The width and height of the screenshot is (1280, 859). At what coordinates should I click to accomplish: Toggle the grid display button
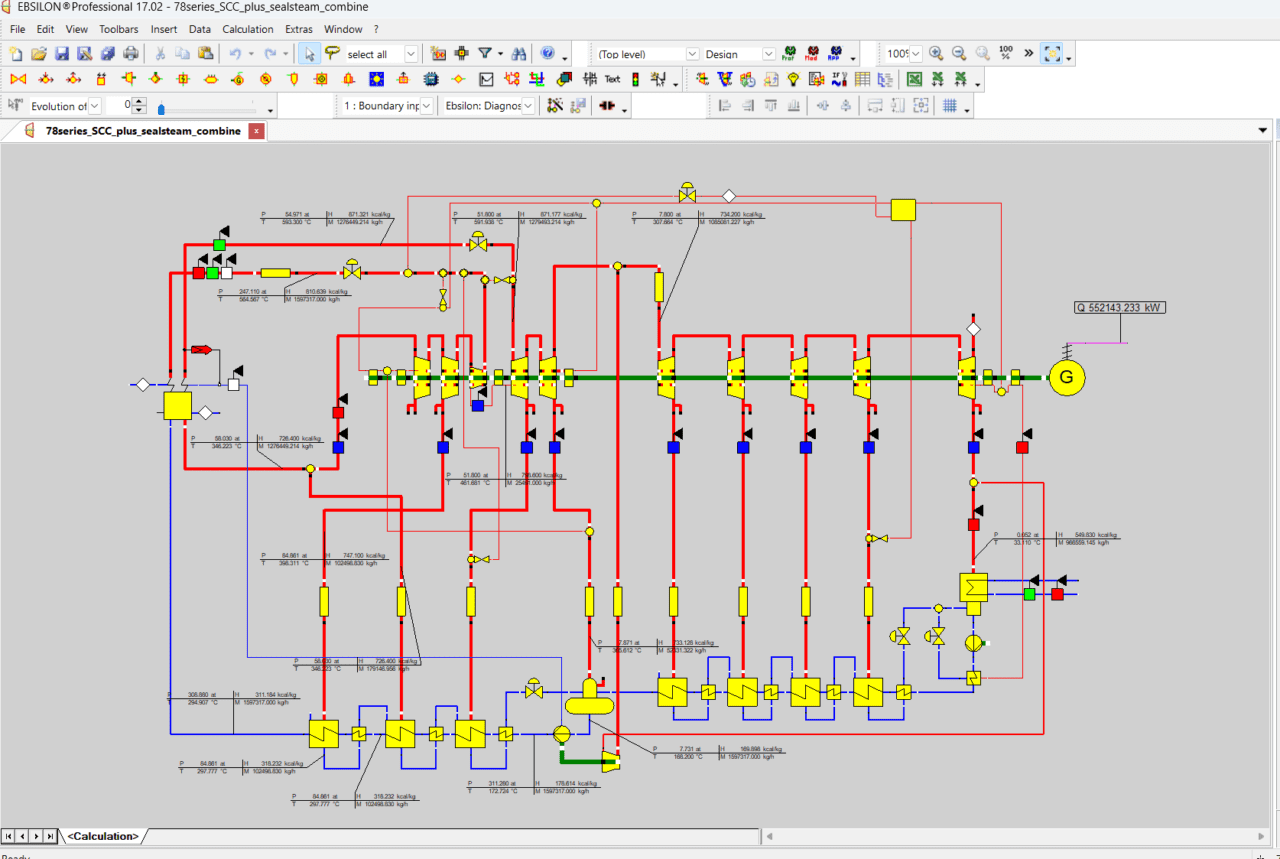tap(949, 106)
